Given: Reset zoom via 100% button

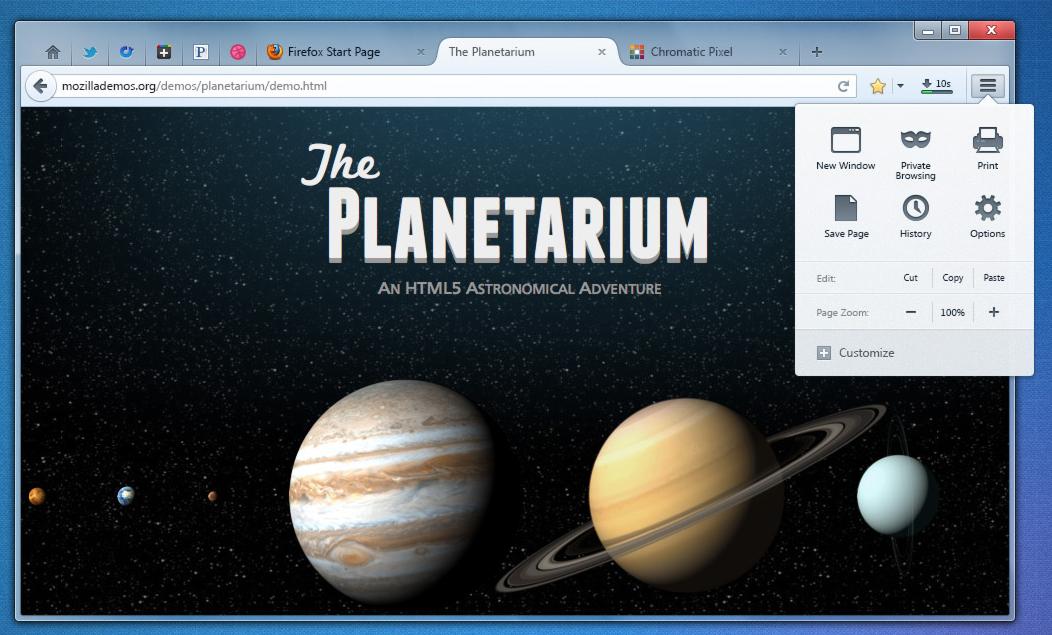Looking at the screenshot, I should coord(952,312).
